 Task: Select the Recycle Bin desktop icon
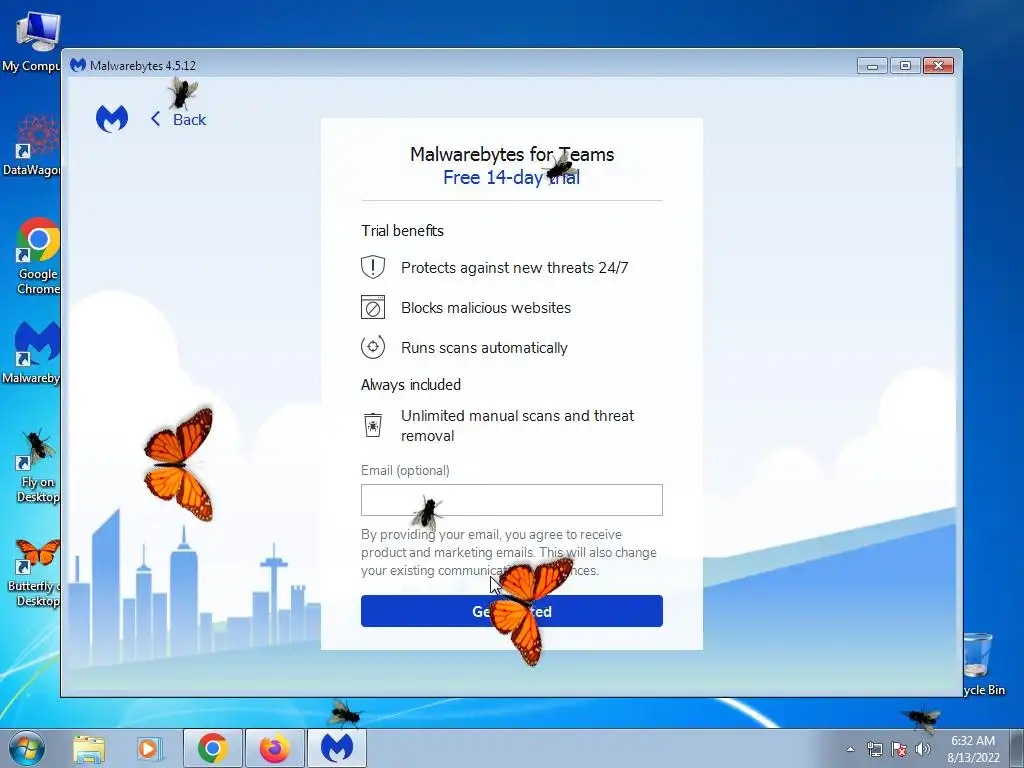984,665
